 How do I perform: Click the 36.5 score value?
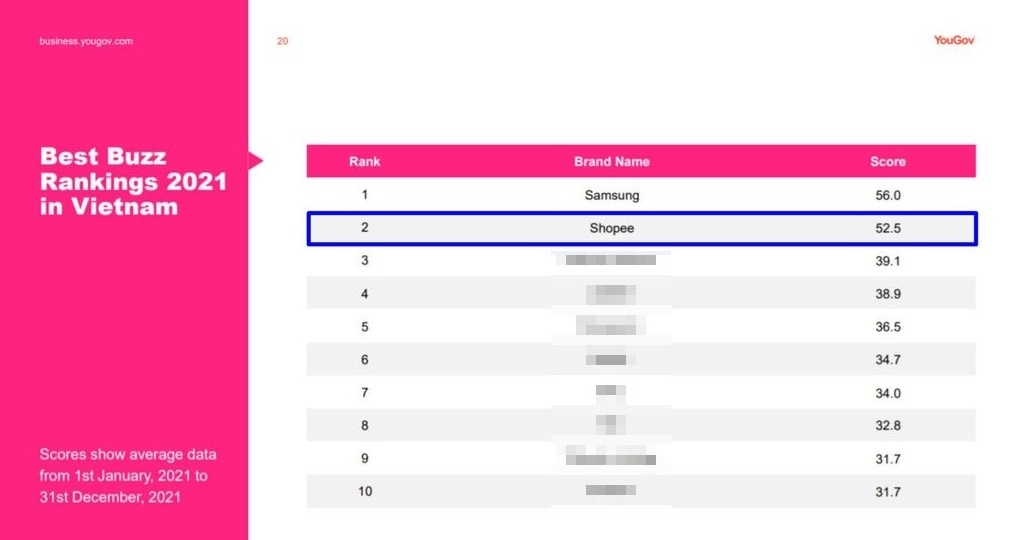[x=887, y=327]
